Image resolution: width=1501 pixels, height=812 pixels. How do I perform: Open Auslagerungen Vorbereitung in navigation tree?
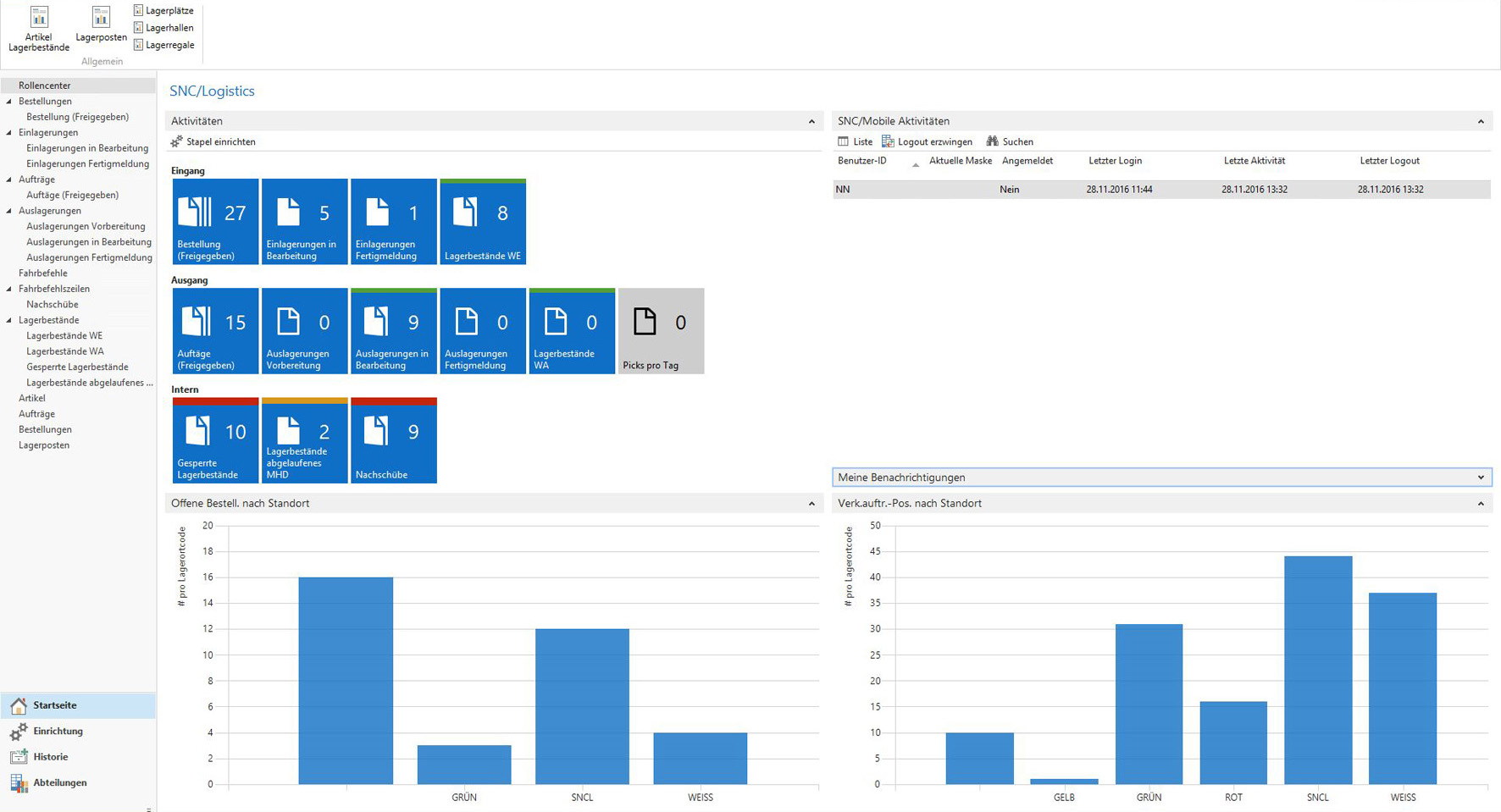(x=86, y=226)
